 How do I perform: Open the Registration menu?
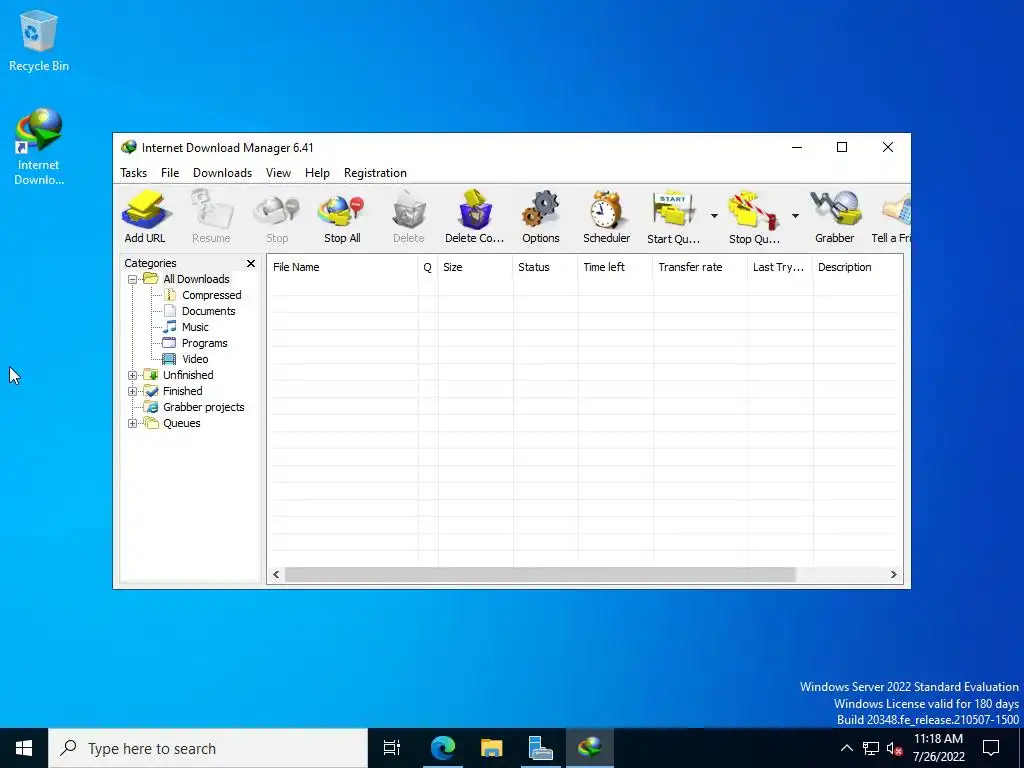click(x=376, y=173)
